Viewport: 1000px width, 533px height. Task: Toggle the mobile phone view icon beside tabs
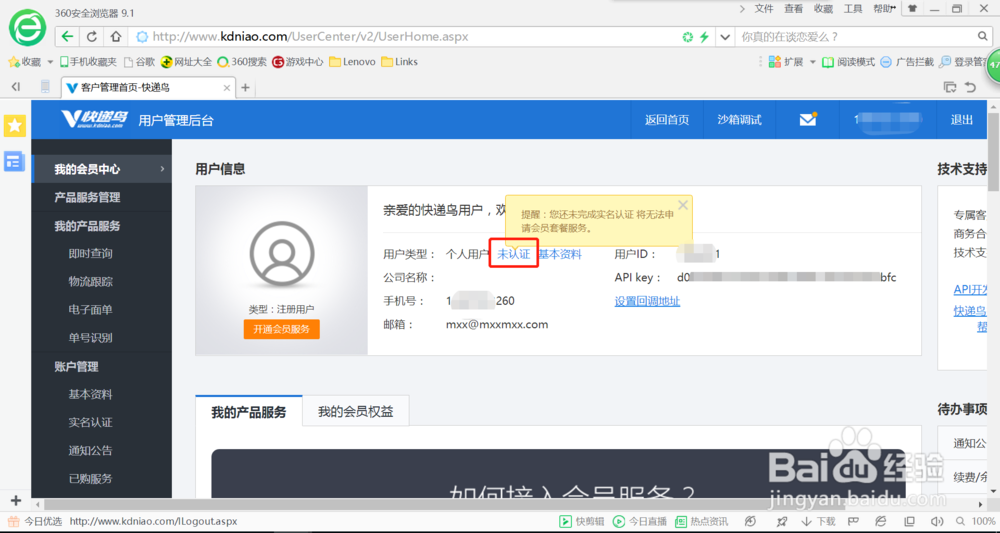(x=45, y=87)
